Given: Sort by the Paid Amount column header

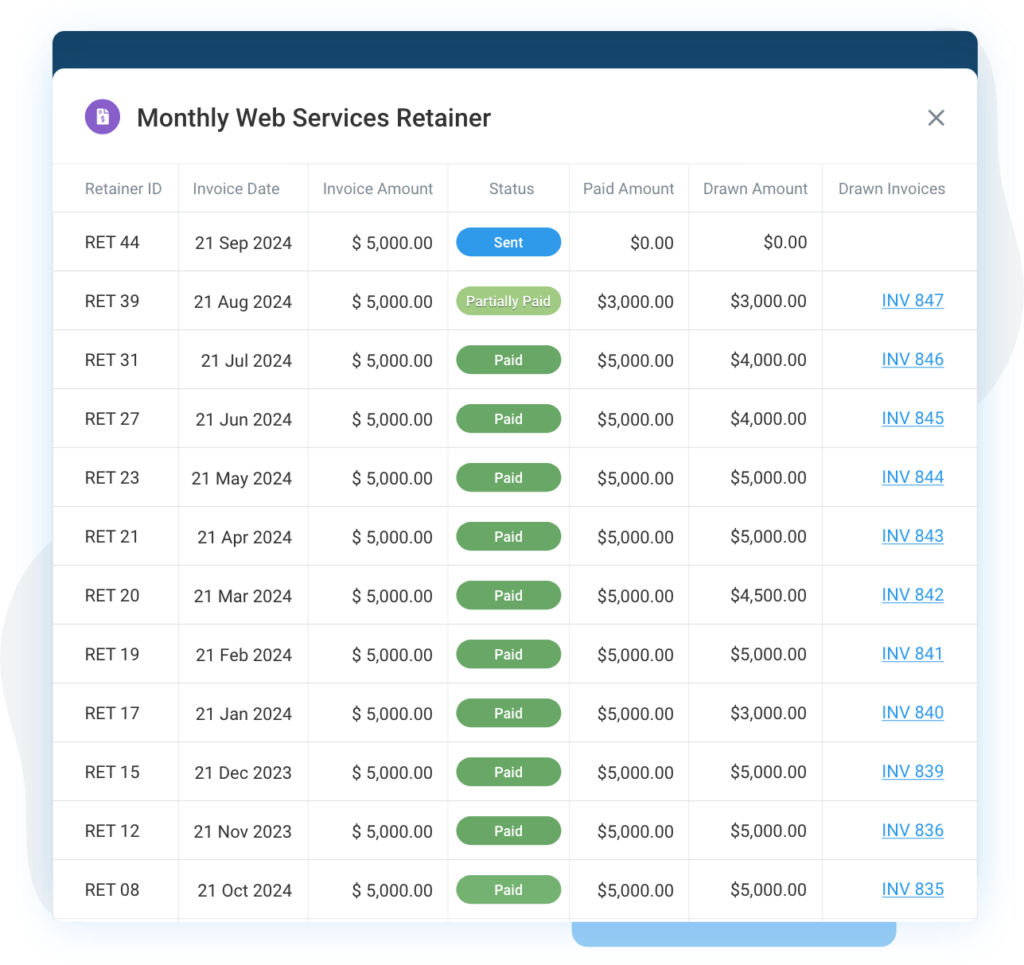Looking at the screenshot, I should (629, 188).
